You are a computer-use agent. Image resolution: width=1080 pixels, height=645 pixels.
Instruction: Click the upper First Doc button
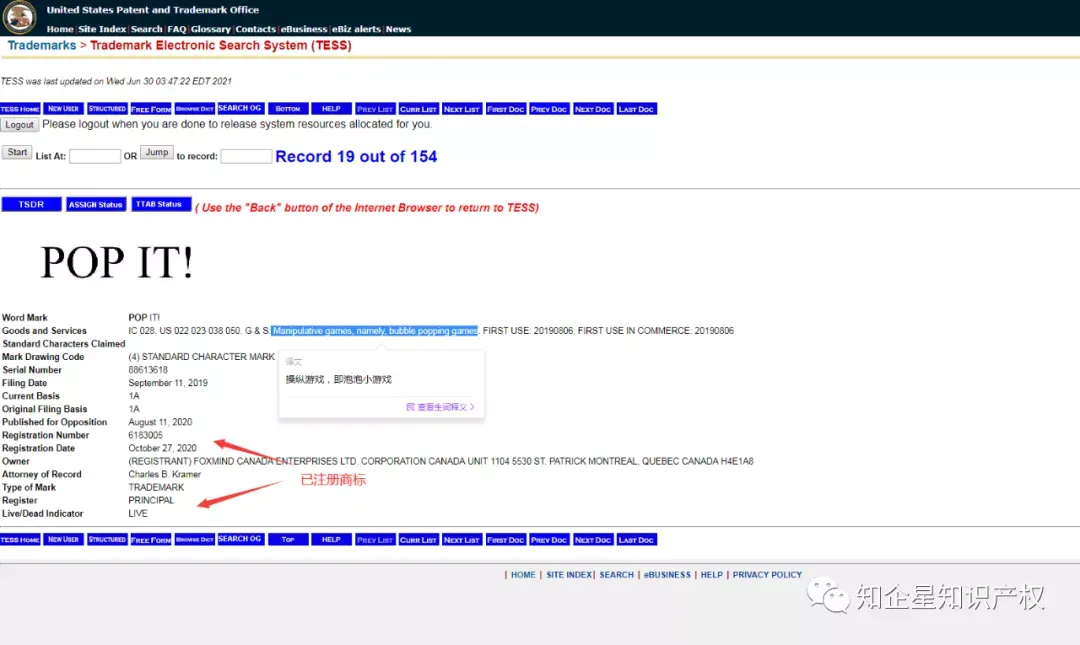506,109
